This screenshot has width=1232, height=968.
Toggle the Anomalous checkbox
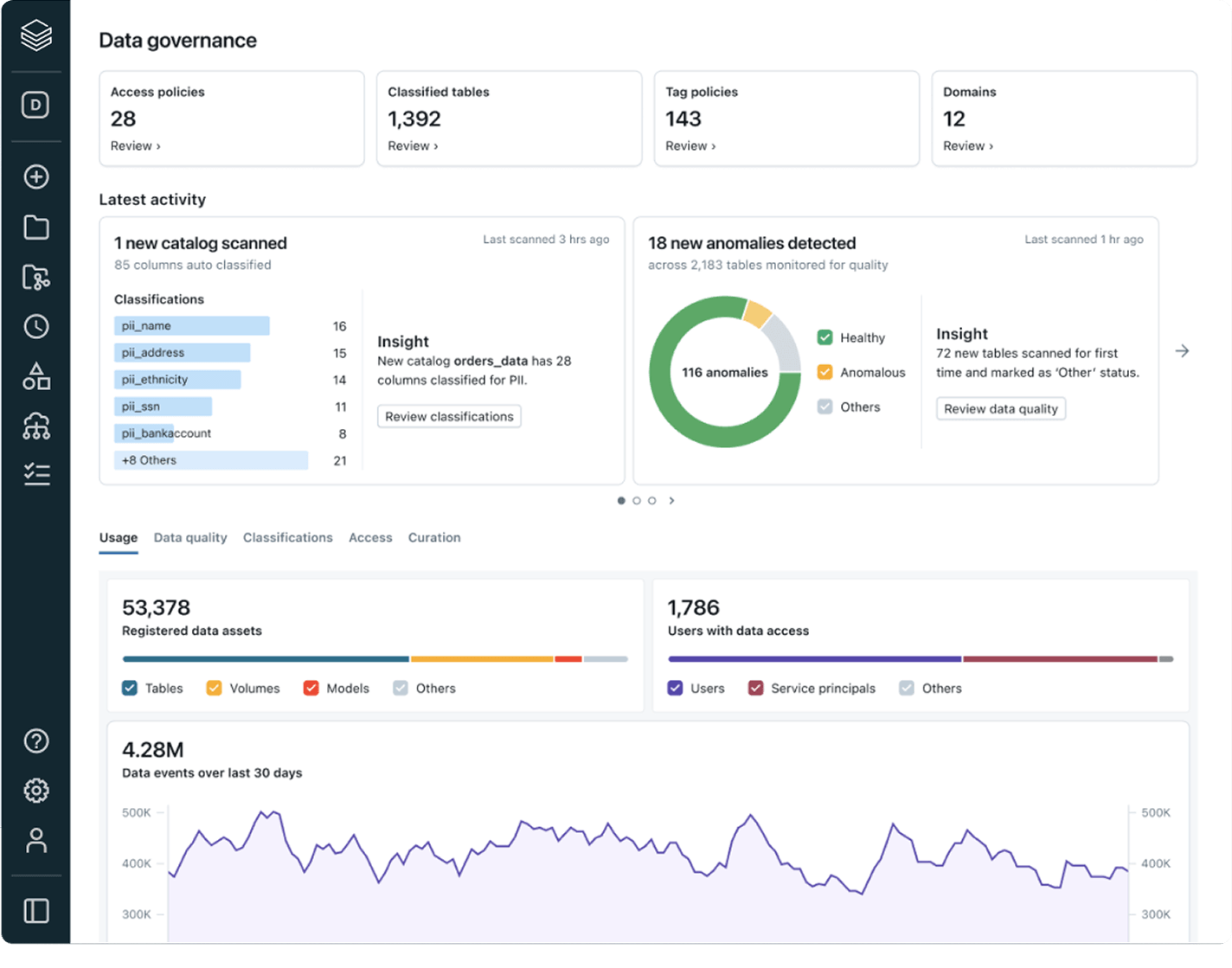(x=825, y=372)
